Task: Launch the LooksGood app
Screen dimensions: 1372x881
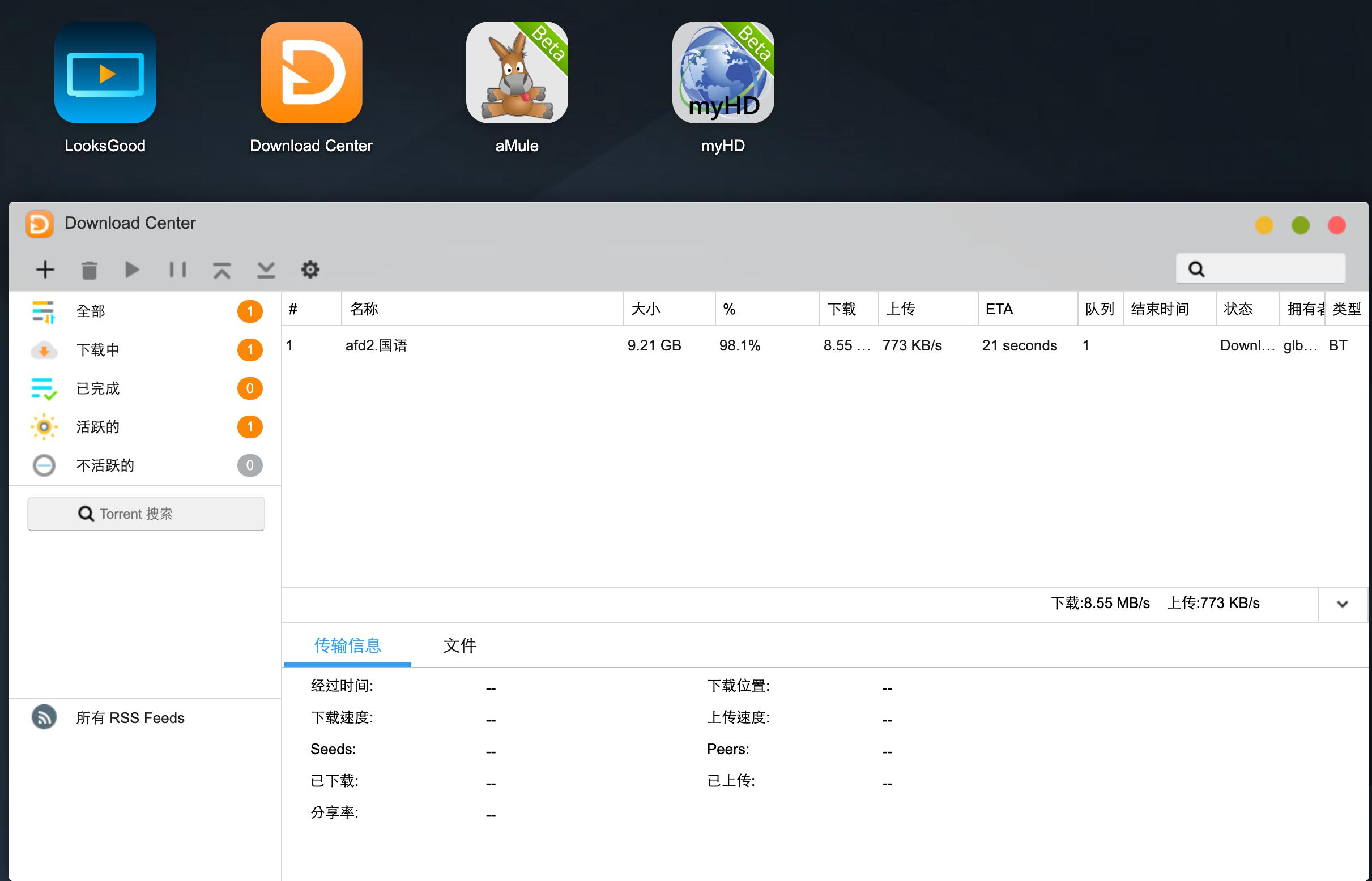Action: [105, 73]
